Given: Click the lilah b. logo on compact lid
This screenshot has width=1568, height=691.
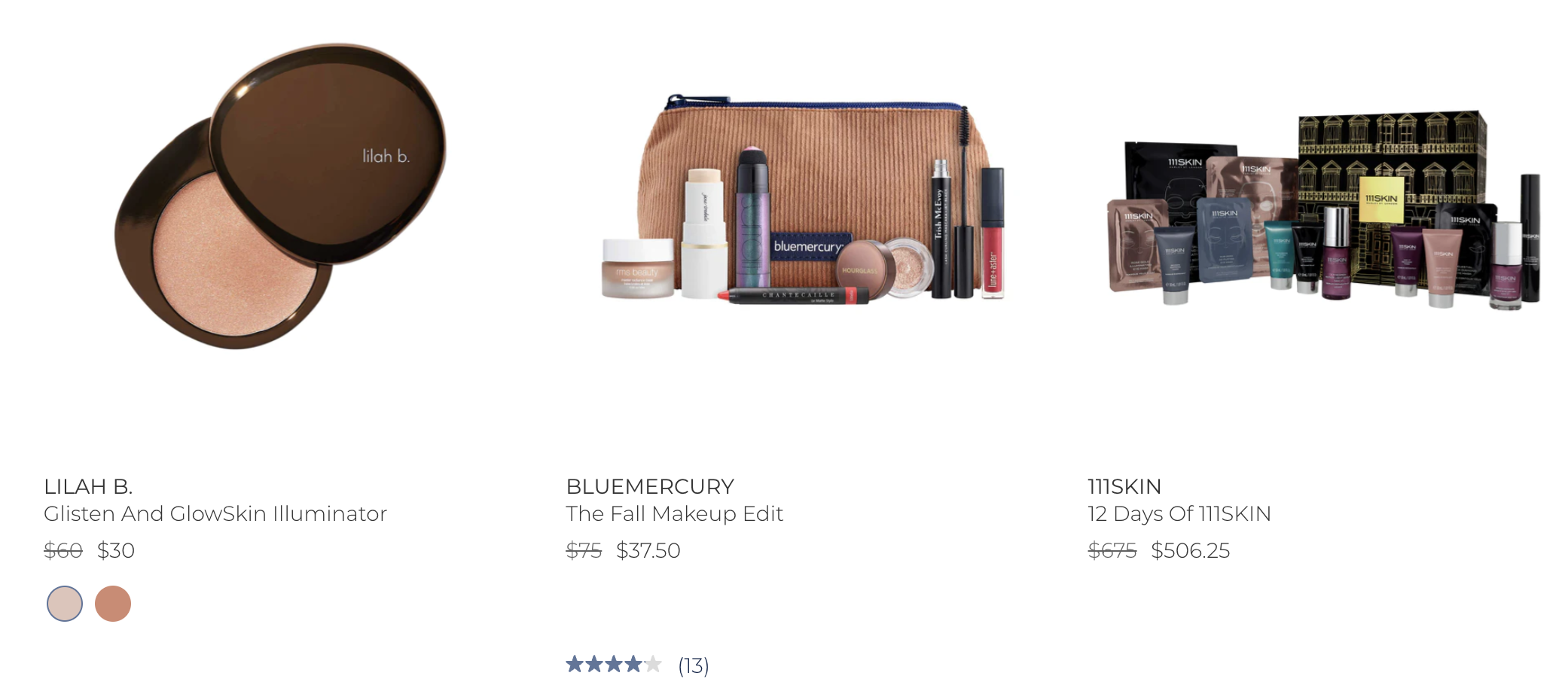Looking at the screenshot, I should point(386,156).
